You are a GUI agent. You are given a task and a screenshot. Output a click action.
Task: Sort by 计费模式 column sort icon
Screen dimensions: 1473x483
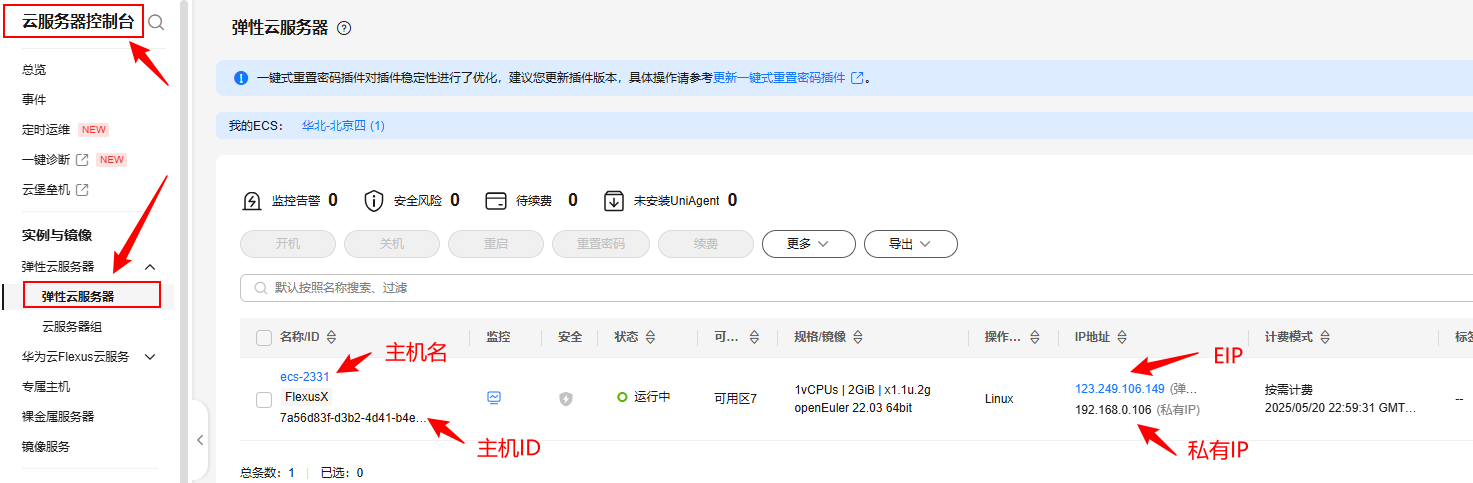1324,338
